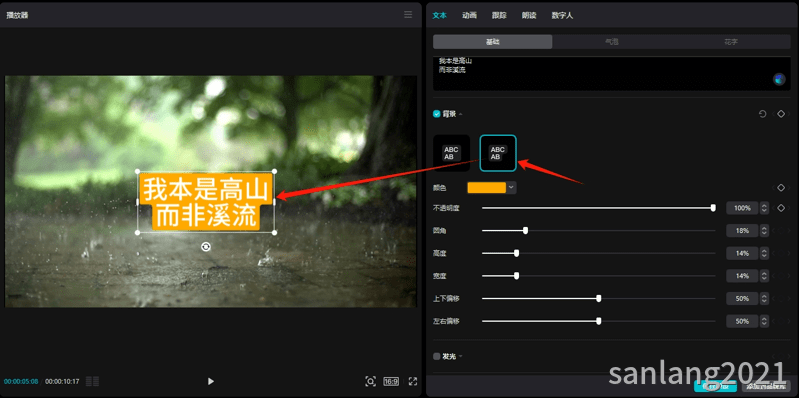Click the stepper arrows for 圆角
Viewport: 799px width, 398px height.
point(764,230)
